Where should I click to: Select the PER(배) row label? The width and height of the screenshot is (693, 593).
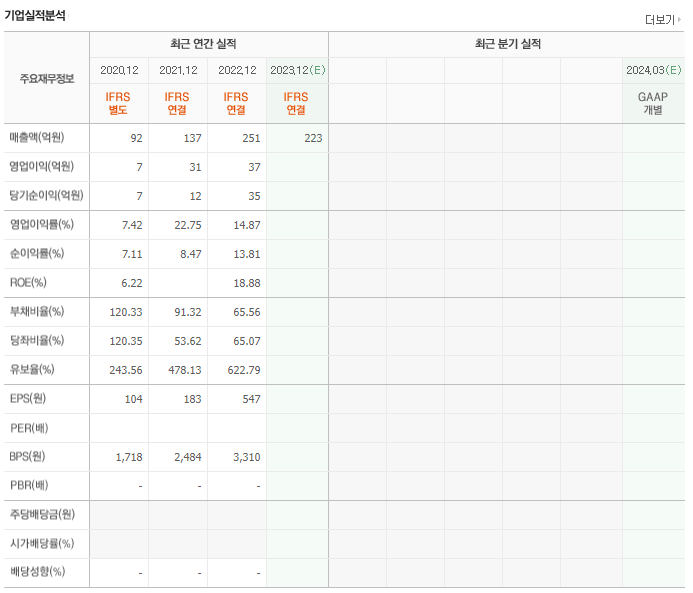[29, 428]
